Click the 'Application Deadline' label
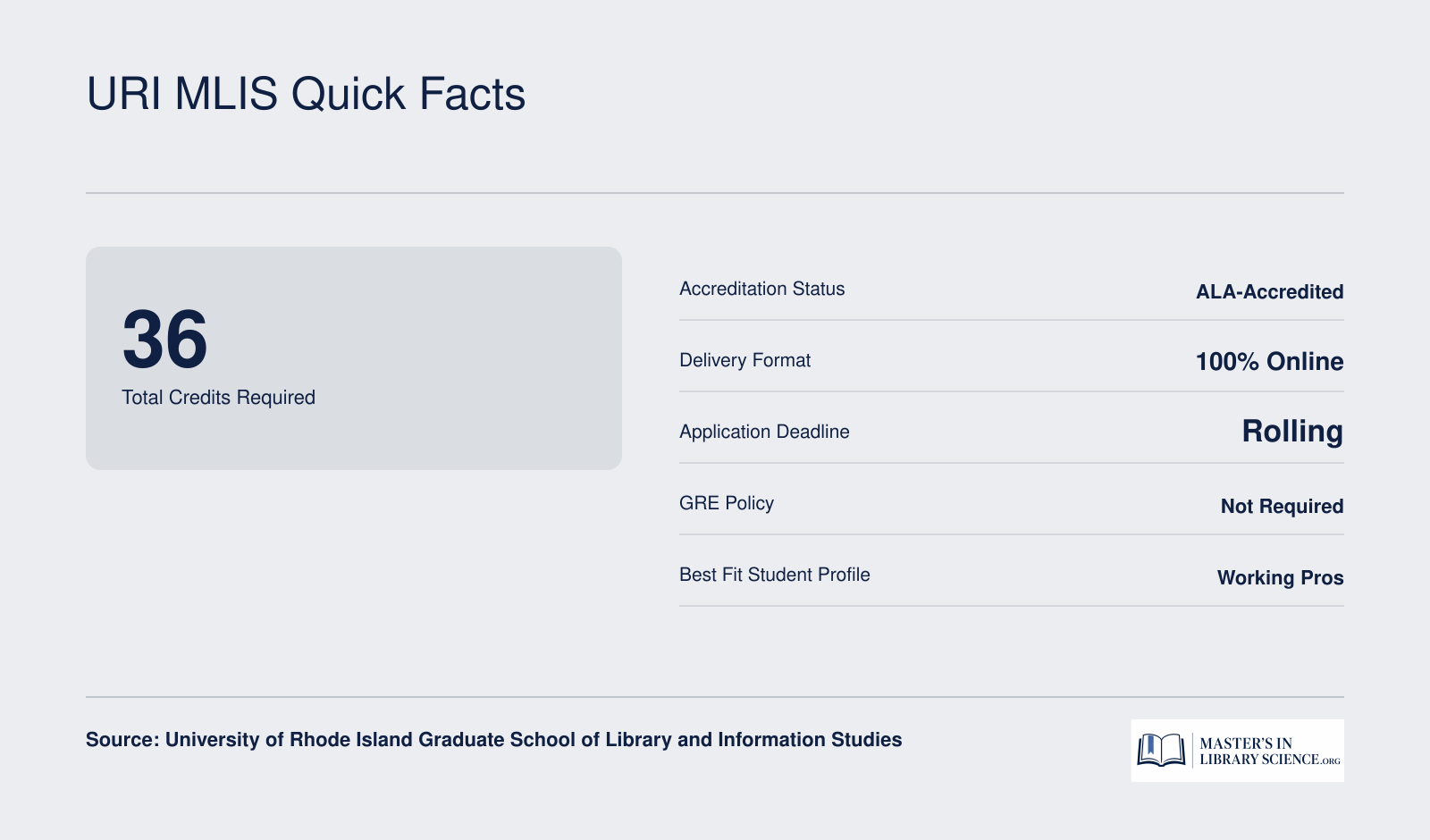Viewport: 1430px width, 840px height. 764,432
